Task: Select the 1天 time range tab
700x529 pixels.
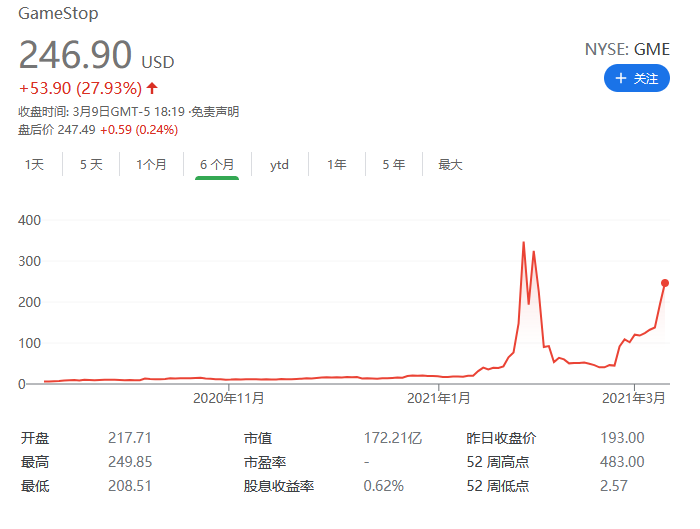Action: [34, 165]
